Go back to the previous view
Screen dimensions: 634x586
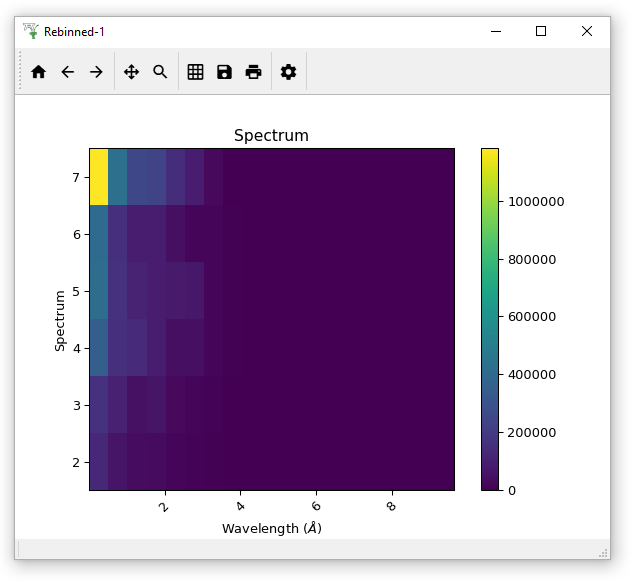(68, 72)
